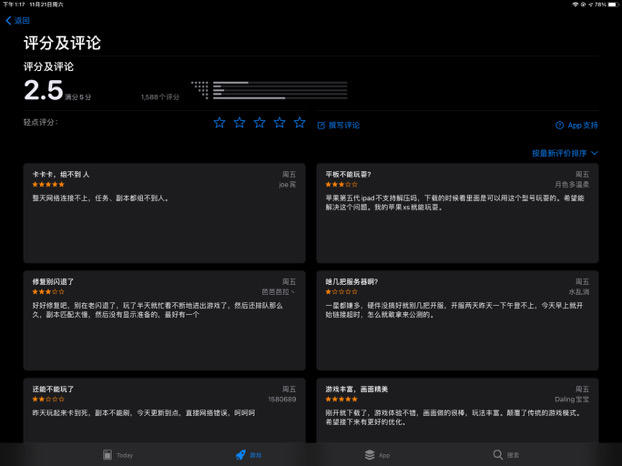The width and height of the screenshot is (622, 466).
Task: Click the battery indicator in status bar
Action: click(613, 4)
